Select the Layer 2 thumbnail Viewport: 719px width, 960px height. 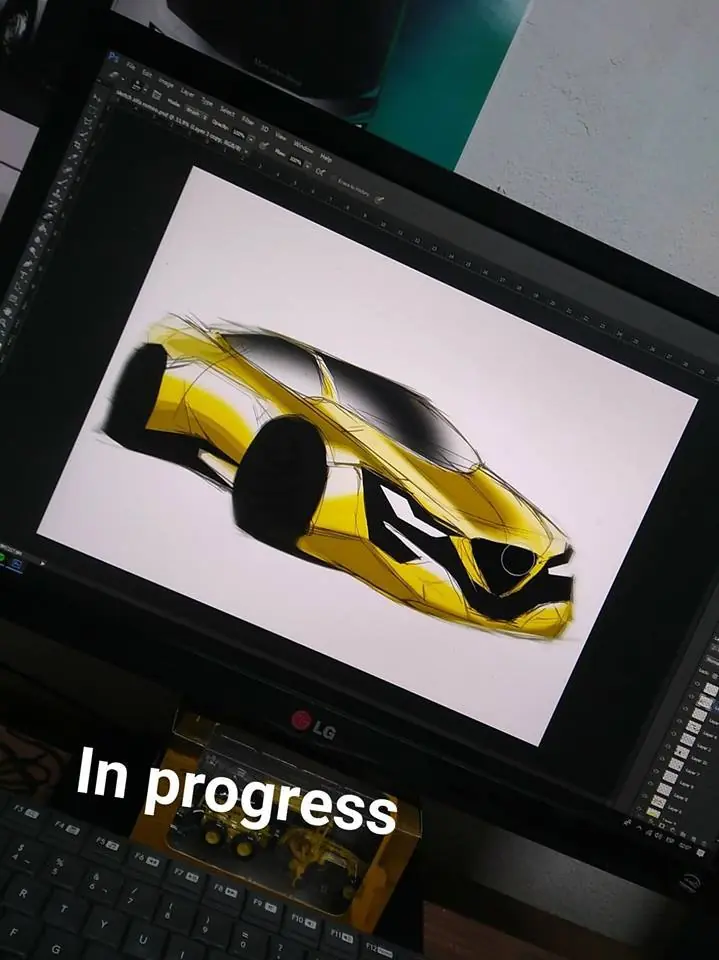688,740
